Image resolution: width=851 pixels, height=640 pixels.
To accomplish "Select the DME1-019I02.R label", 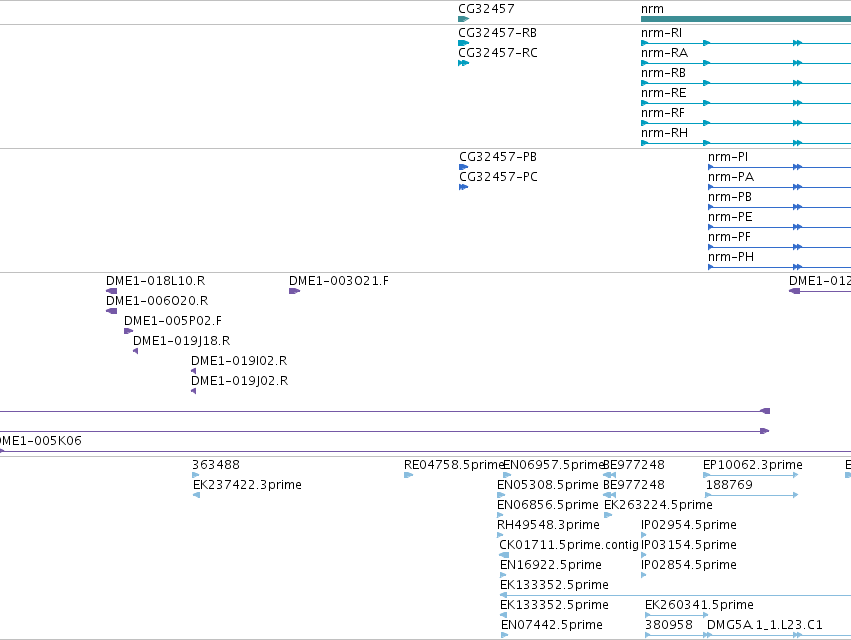I will (239, 361).
